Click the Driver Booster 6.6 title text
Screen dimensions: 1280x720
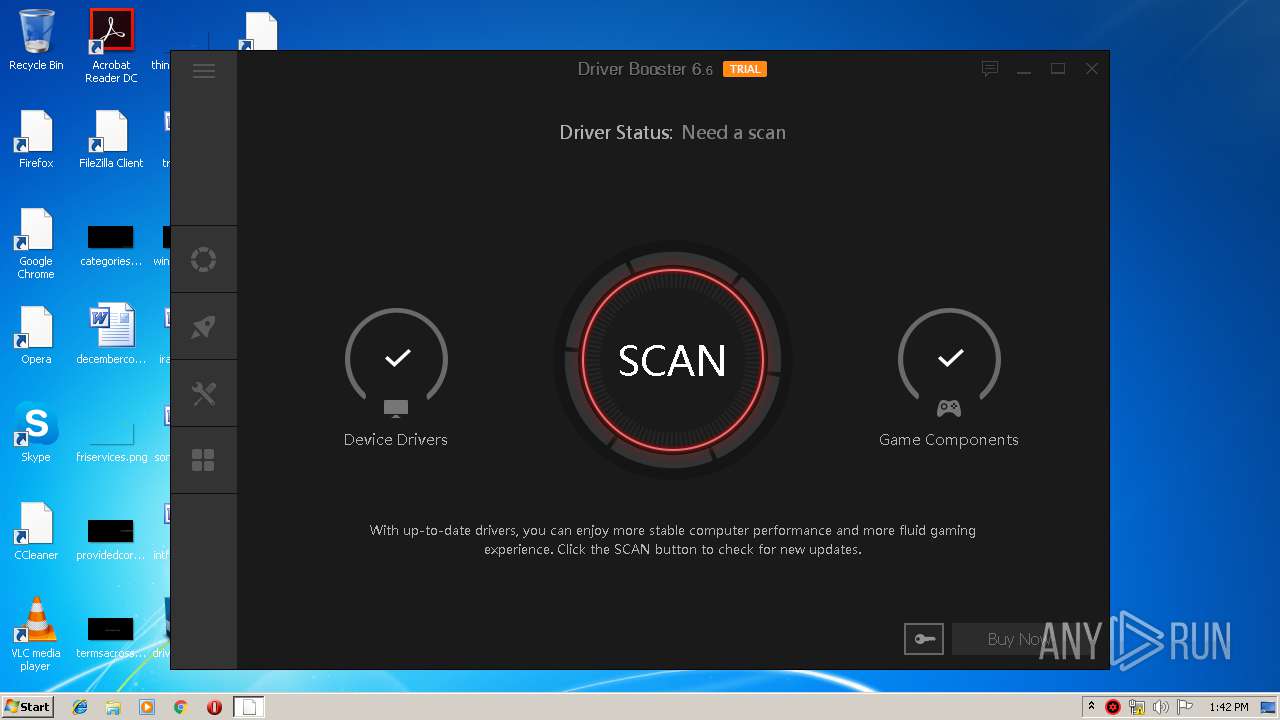point(645,69)
